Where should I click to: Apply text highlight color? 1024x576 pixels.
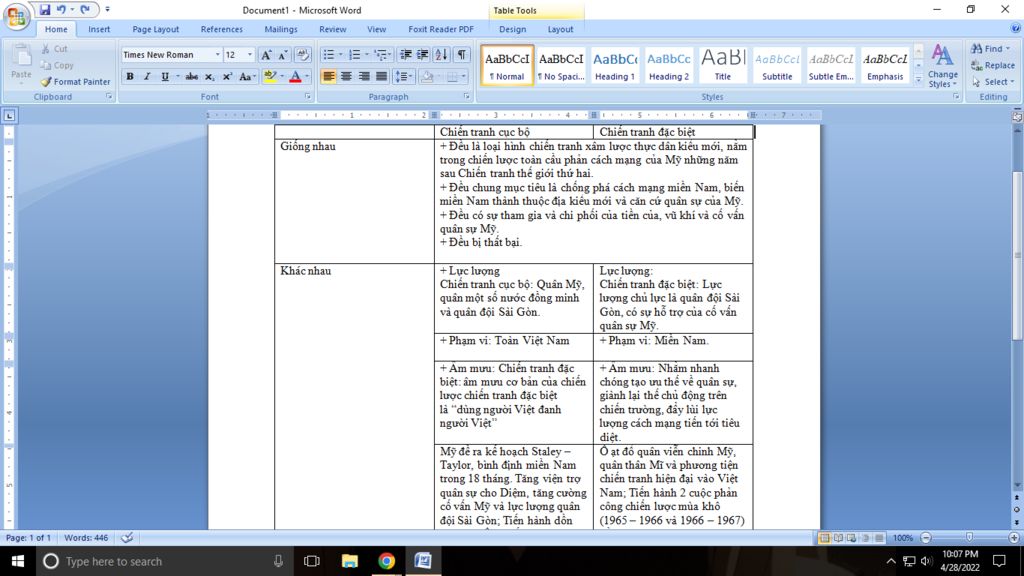(x=270, y=76)
